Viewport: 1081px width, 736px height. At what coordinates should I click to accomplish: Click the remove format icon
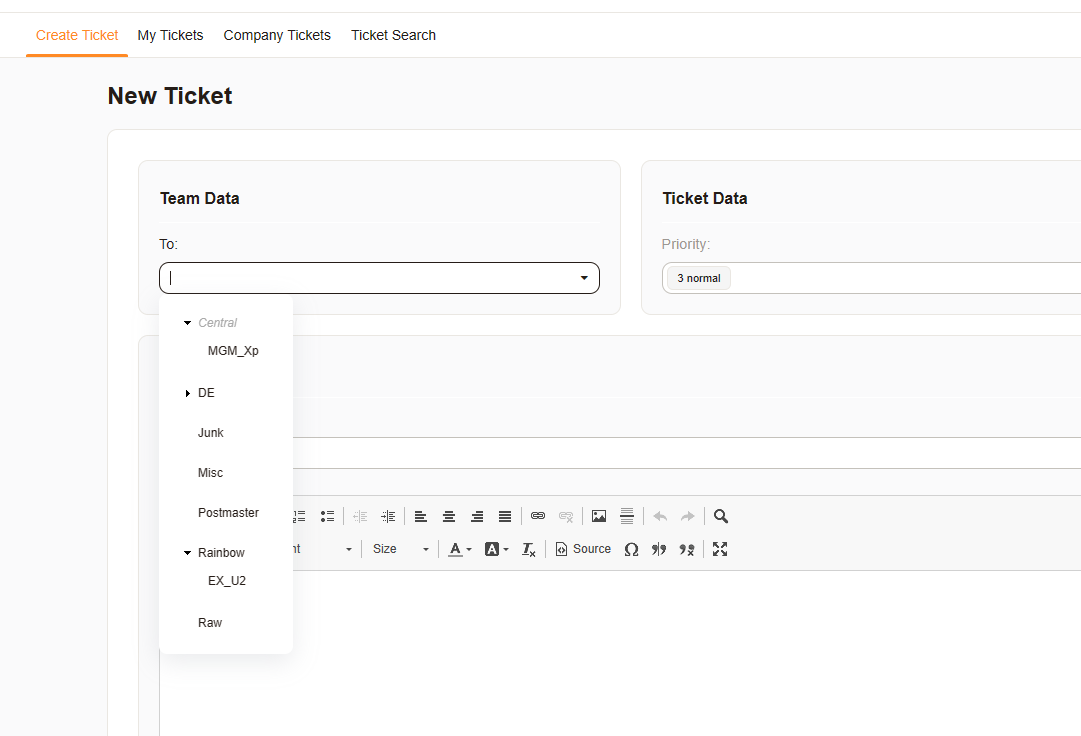point(529,549)
